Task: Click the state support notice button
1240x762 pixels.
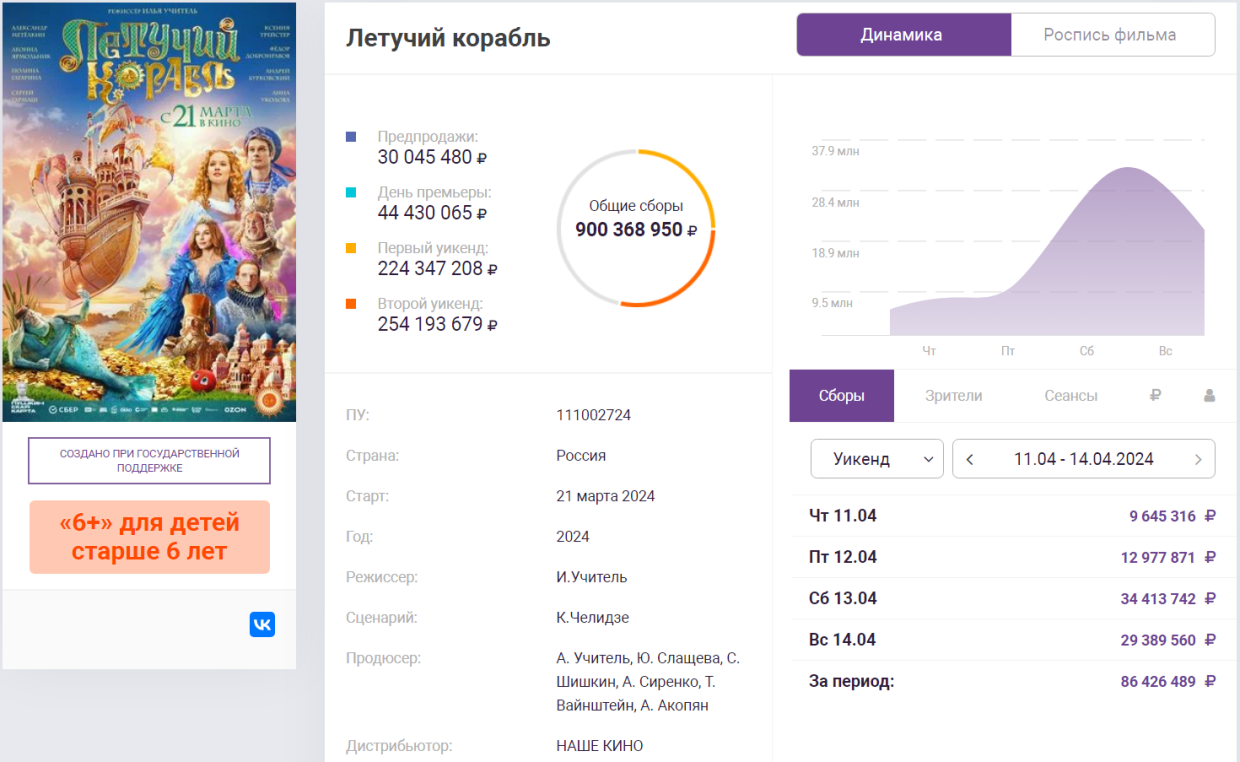Action: 149,460
